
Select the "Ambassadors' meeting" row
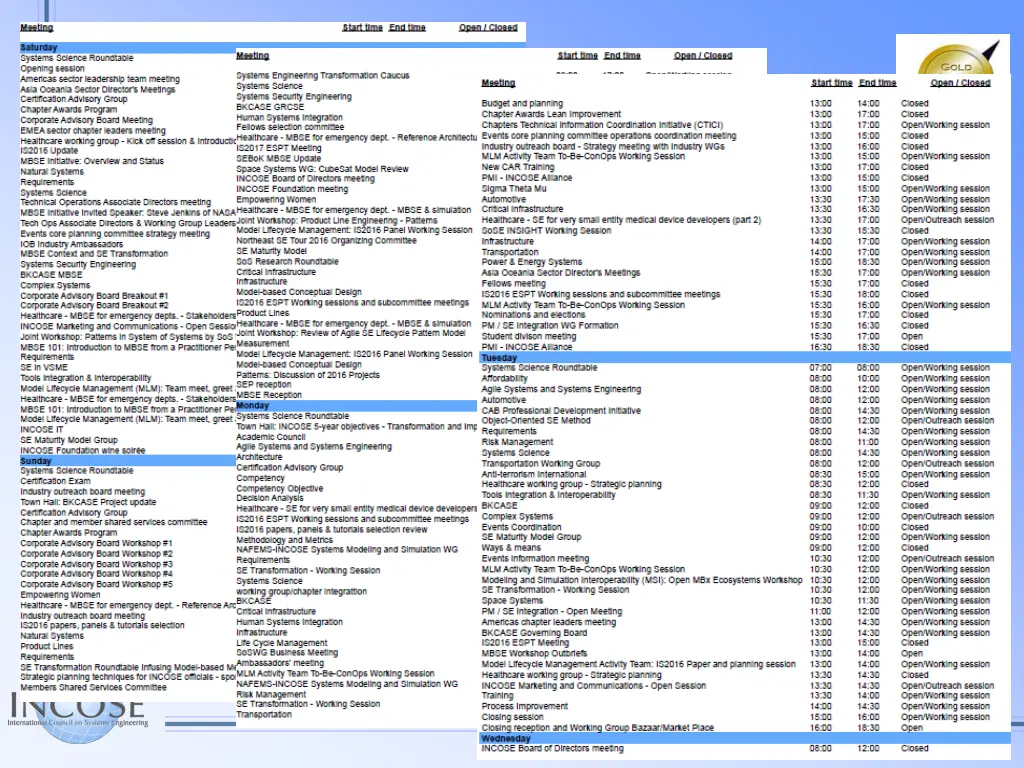pos(280,664)
